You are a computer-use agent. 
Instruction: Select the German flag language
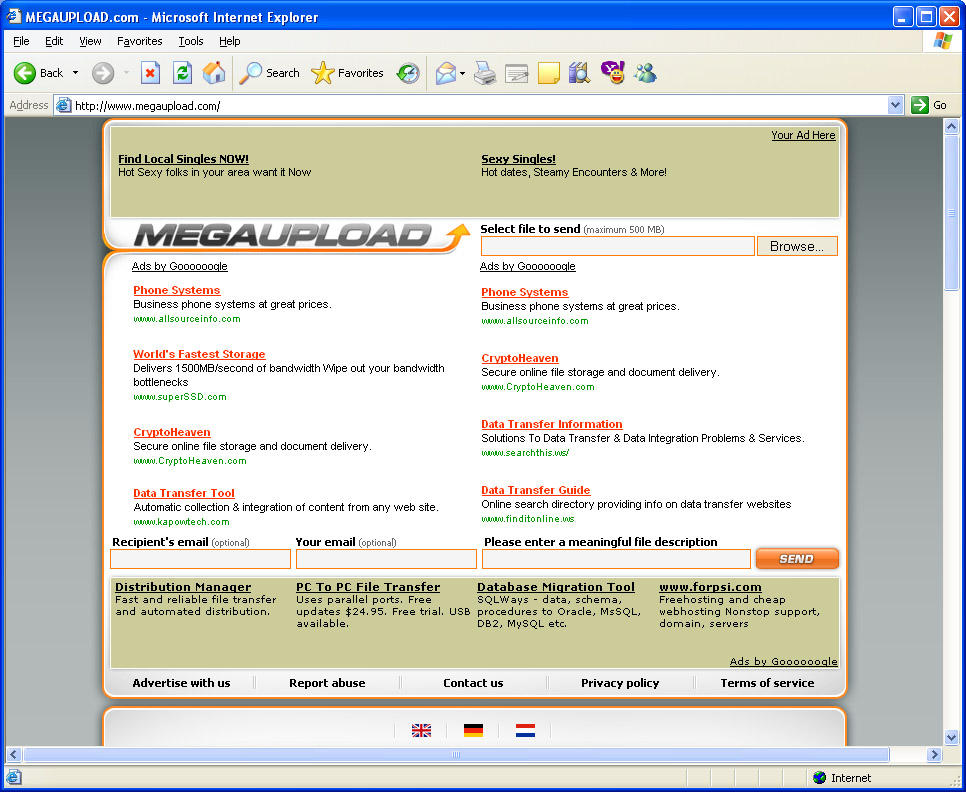point(473,730)
